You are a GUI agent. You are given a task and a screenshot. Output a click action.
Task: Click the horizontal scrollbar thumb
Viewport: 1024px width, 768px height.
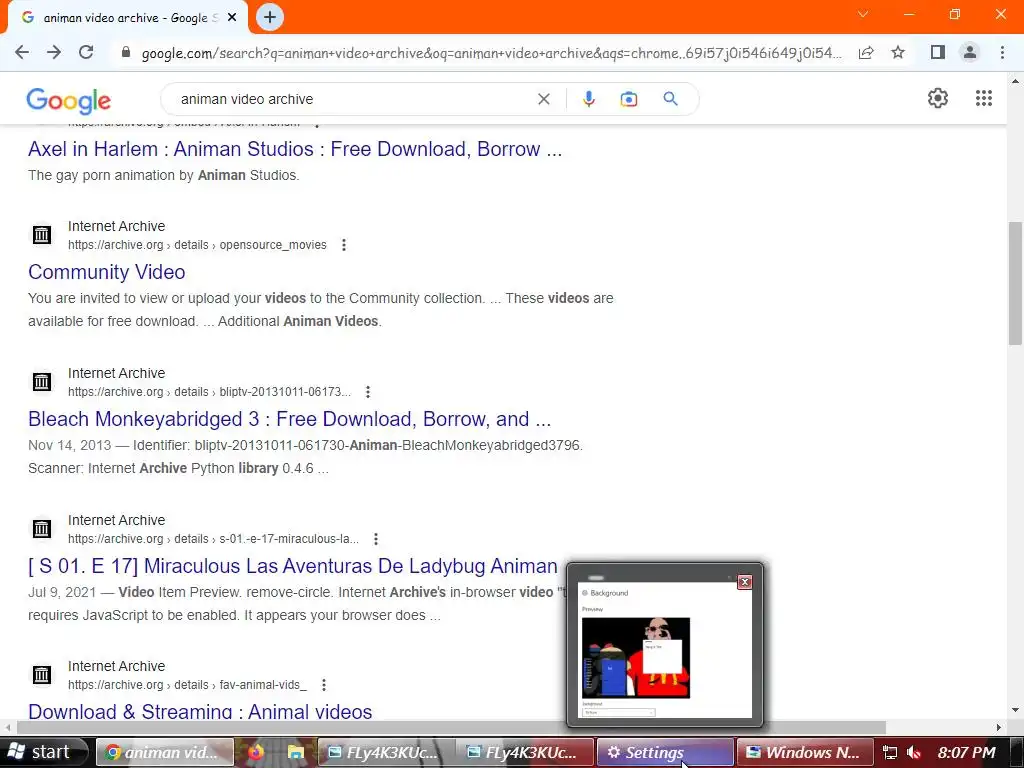[x=451, y=727]
